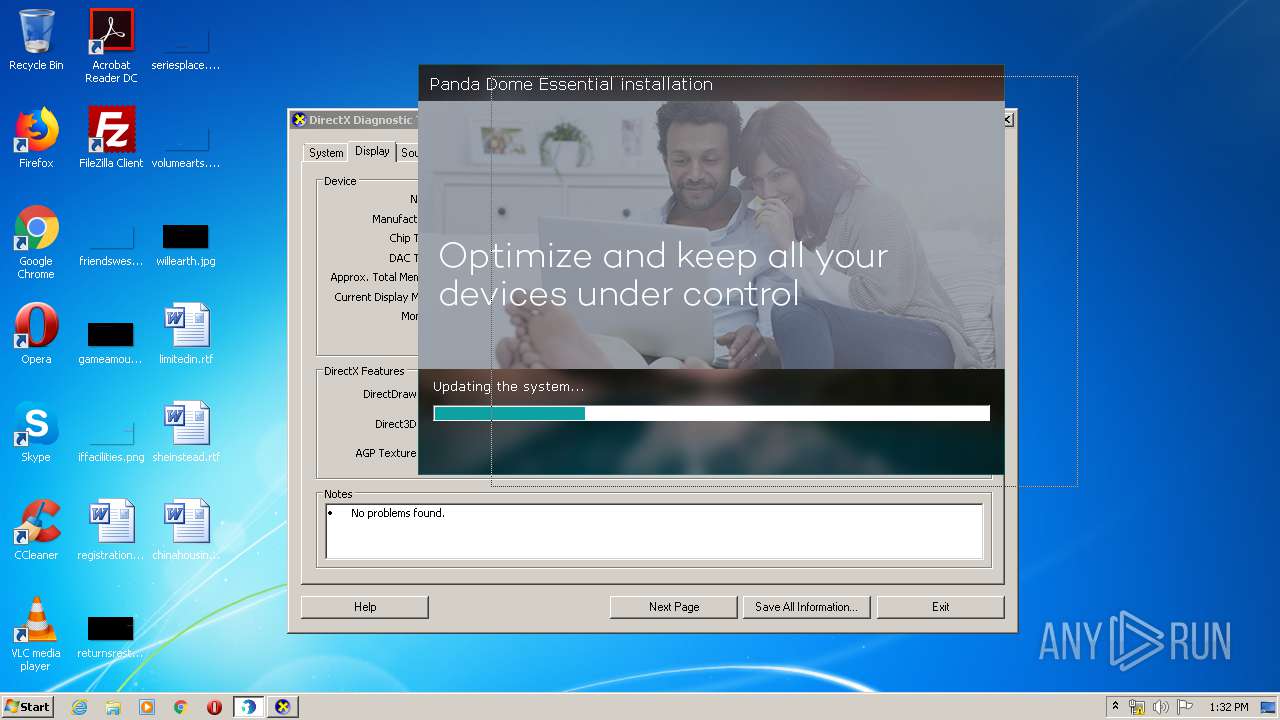
Task: Open the volume control tray icon
Action: click(x=1161, y=707)
